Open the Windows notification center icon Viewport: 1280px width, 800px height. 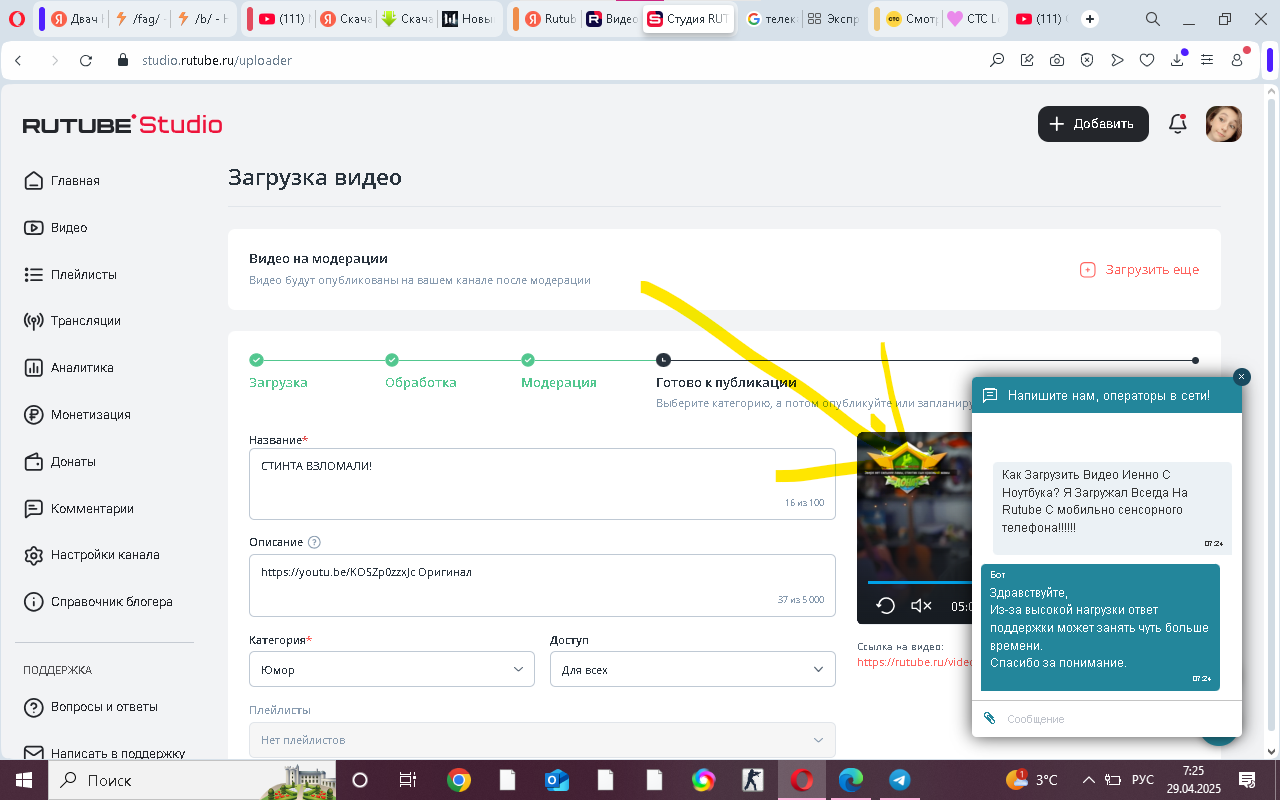point(1247,780)
